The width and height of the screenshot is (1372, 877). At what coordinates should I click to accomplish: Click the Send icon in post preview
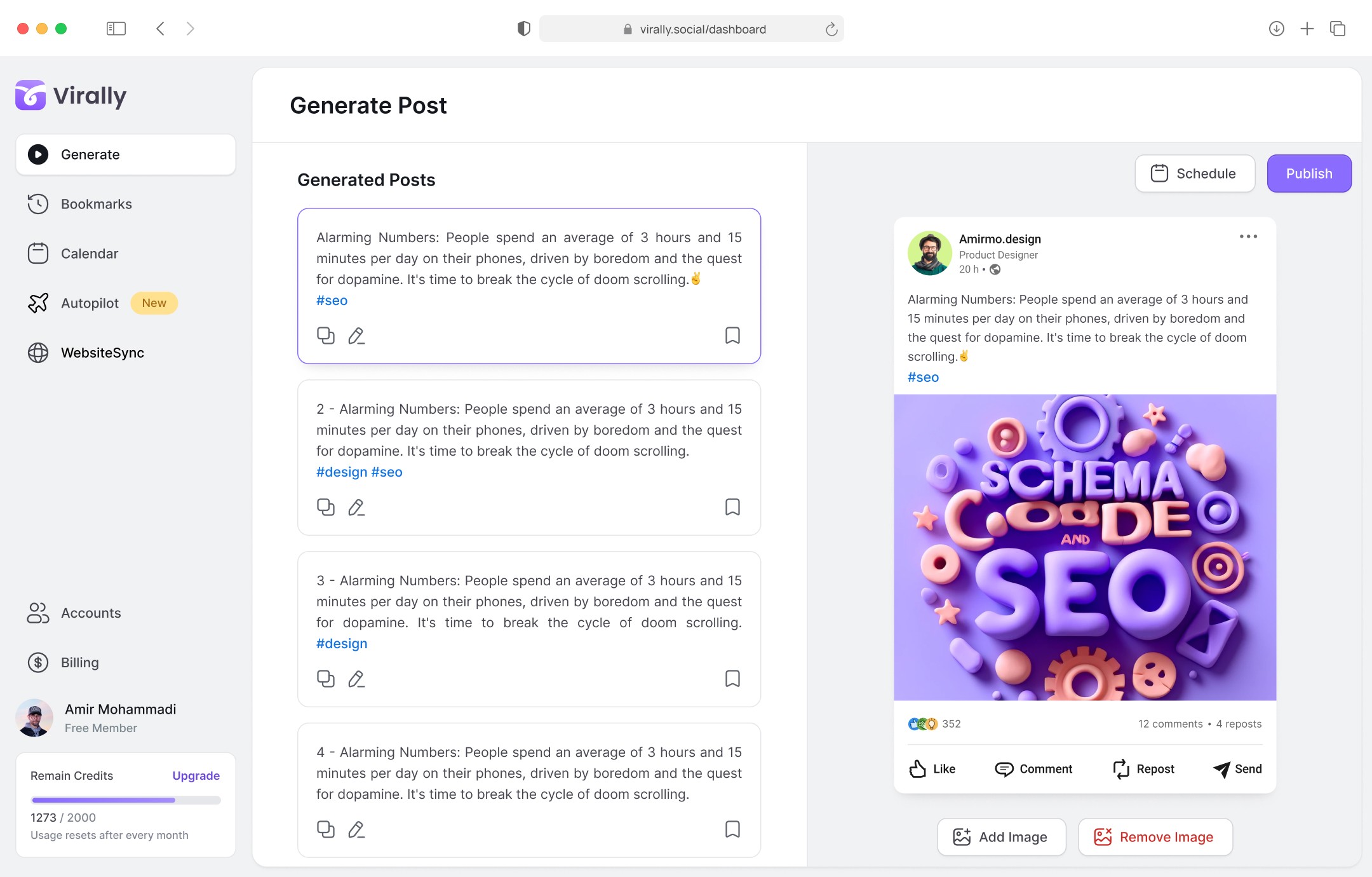click(x=1221, y=769)
